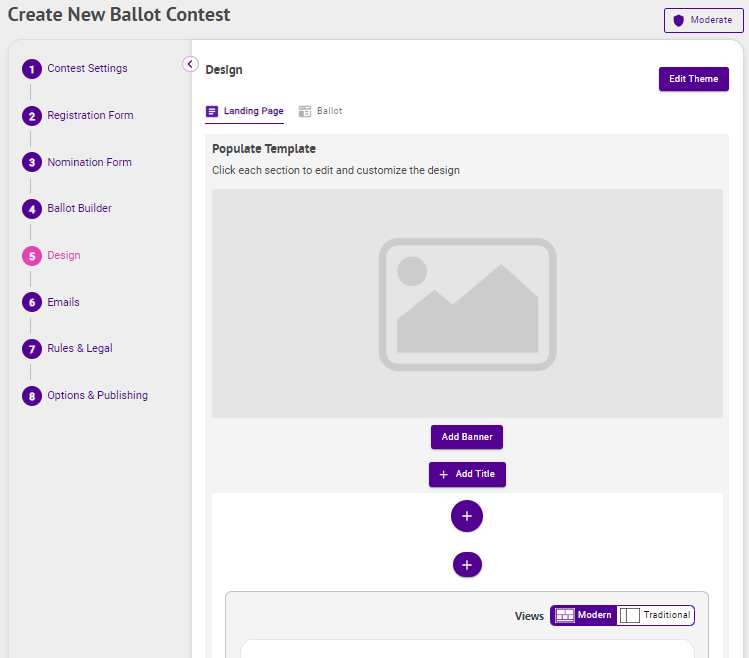
Task: Open the Options & Publishing step label
Action: [97, 395]
